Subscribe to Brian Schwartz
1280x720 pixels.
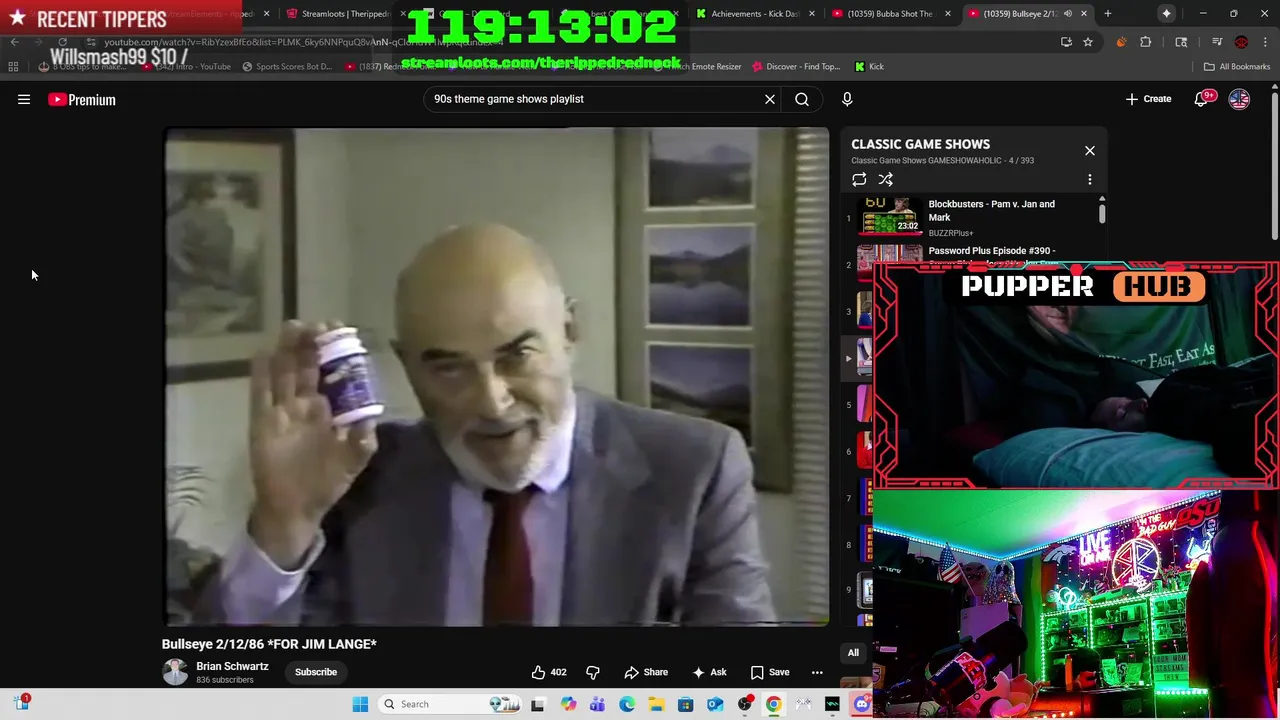(316, 672)
